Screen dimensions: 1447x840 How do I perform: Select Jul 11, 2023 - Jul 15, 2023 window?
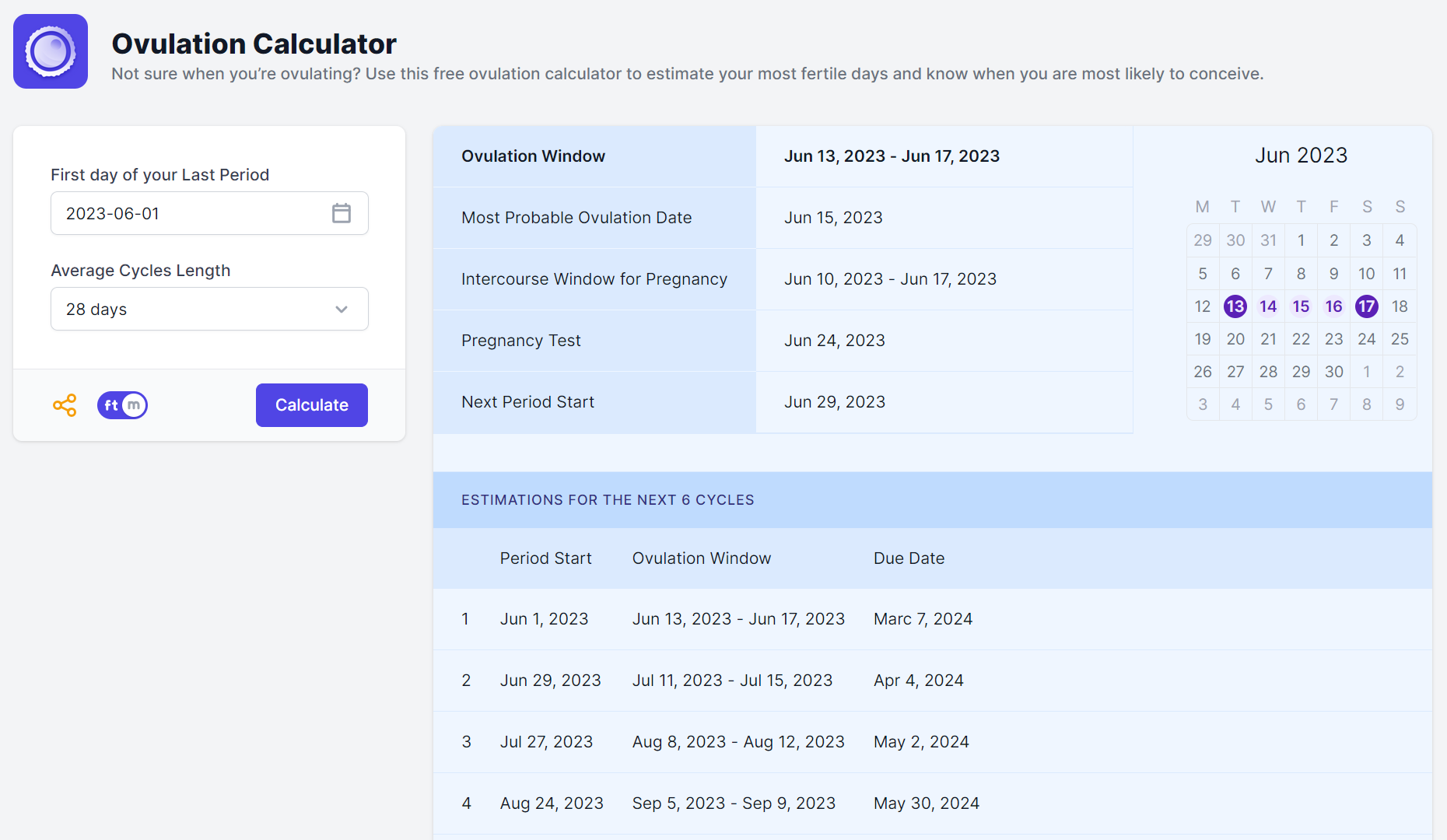[x=732, y=681]
